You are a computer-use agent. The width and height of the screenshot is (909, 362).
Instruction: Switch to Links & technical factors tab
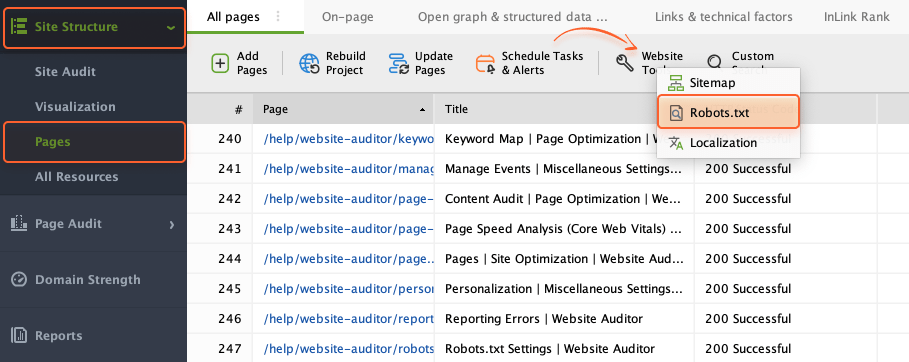pos(723,17)
